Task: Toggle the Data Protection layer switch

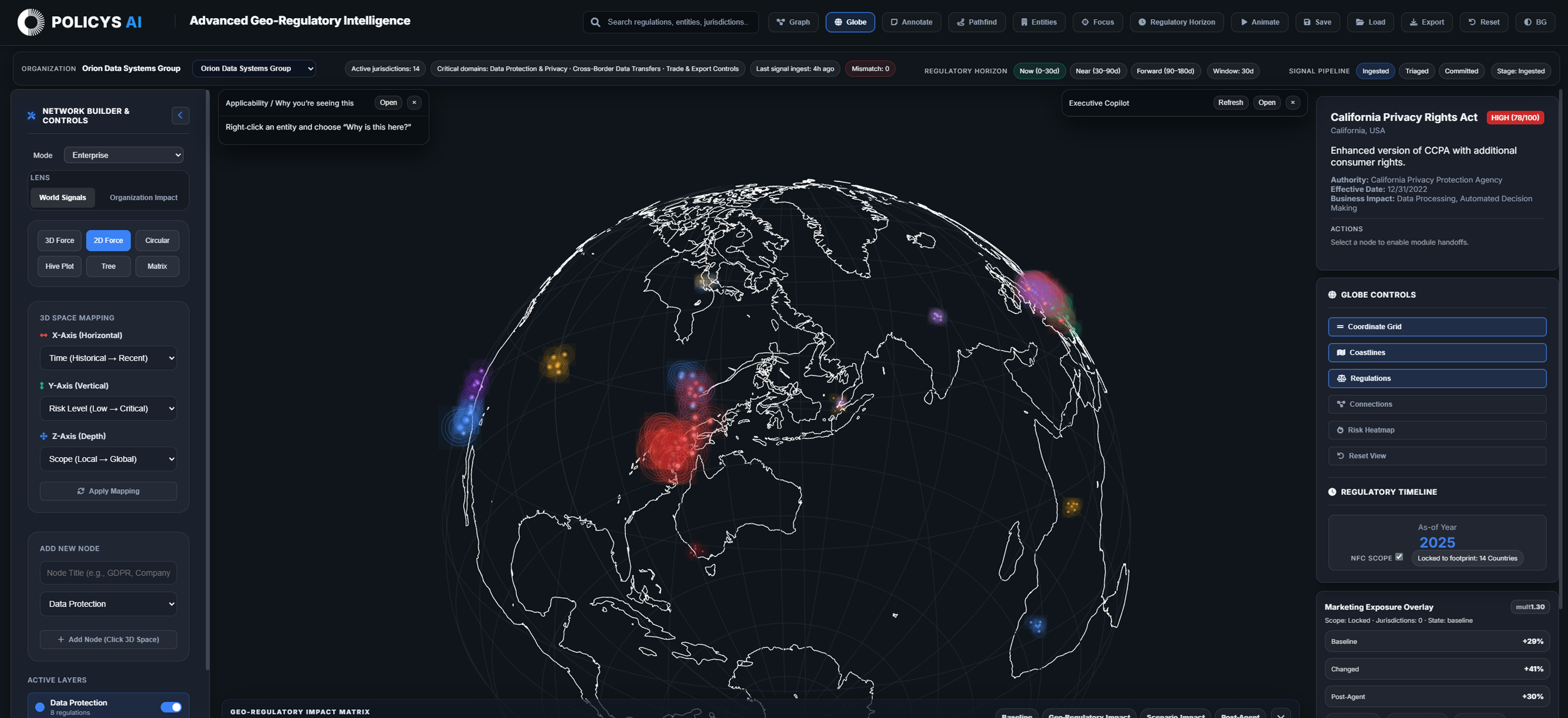Action: pyautogui.click(x=170, y=706)
